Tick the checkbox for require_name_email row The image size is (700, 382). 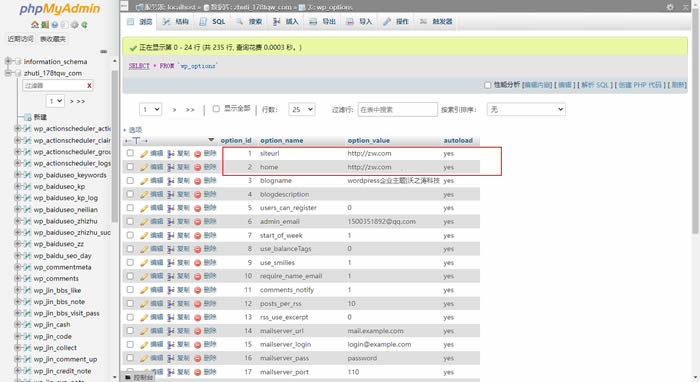(130, 276)
